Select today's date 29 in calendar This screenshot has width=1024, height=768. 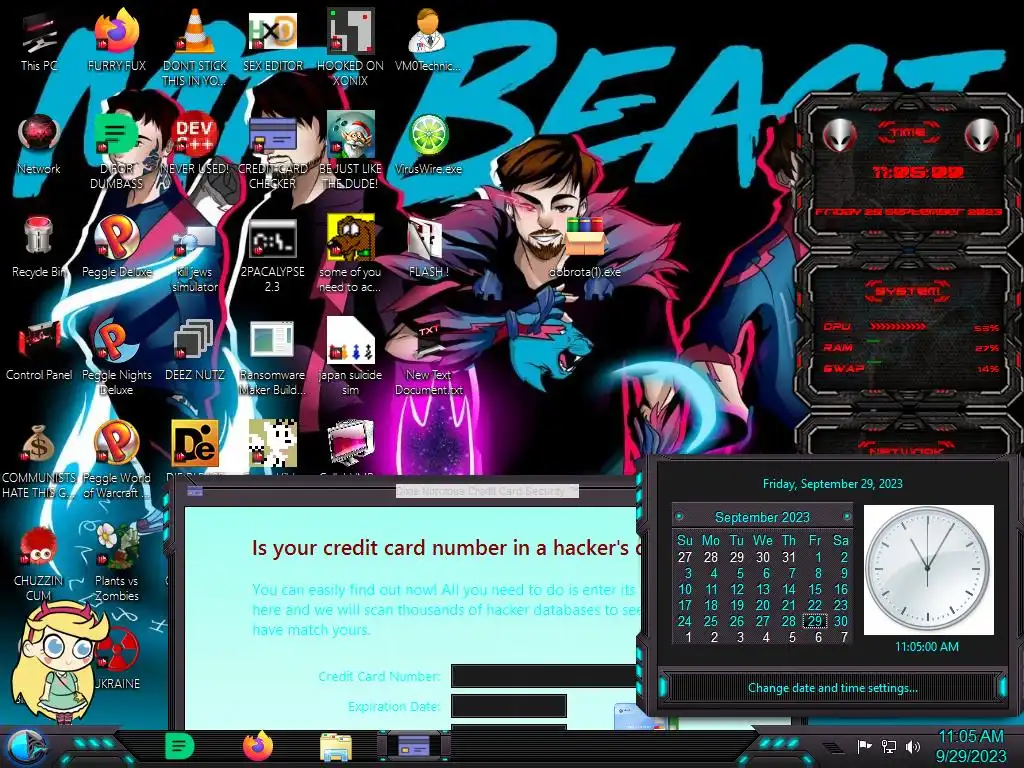814,621
